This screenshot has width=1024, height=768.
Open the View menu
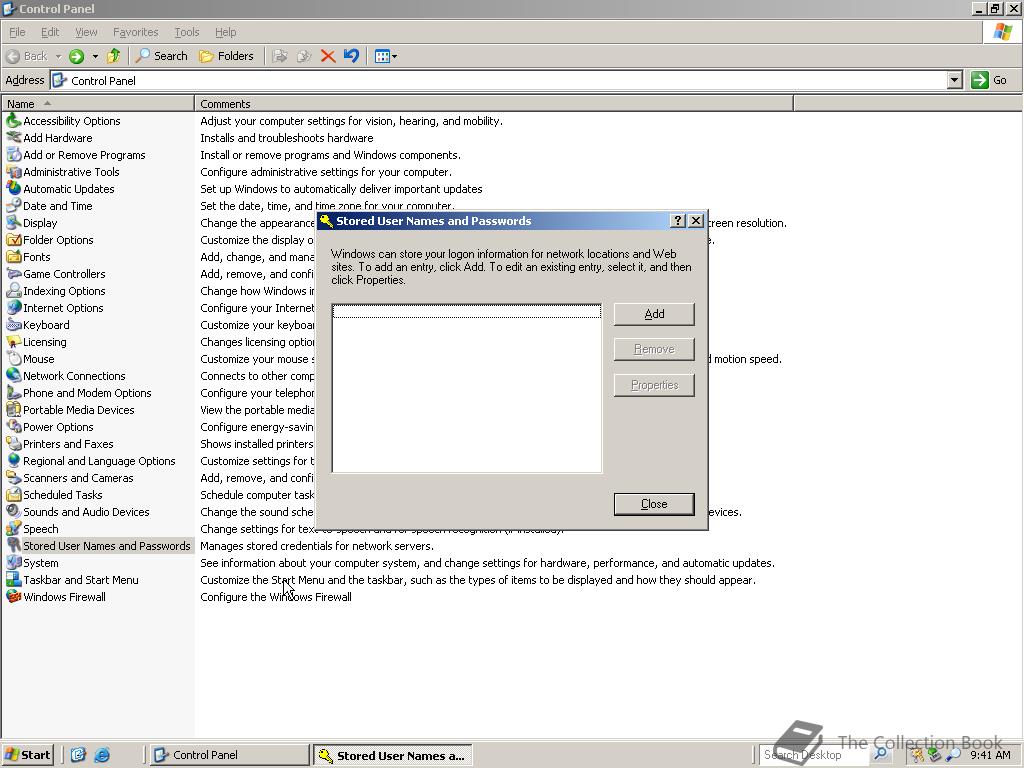[x=86, y=32]
